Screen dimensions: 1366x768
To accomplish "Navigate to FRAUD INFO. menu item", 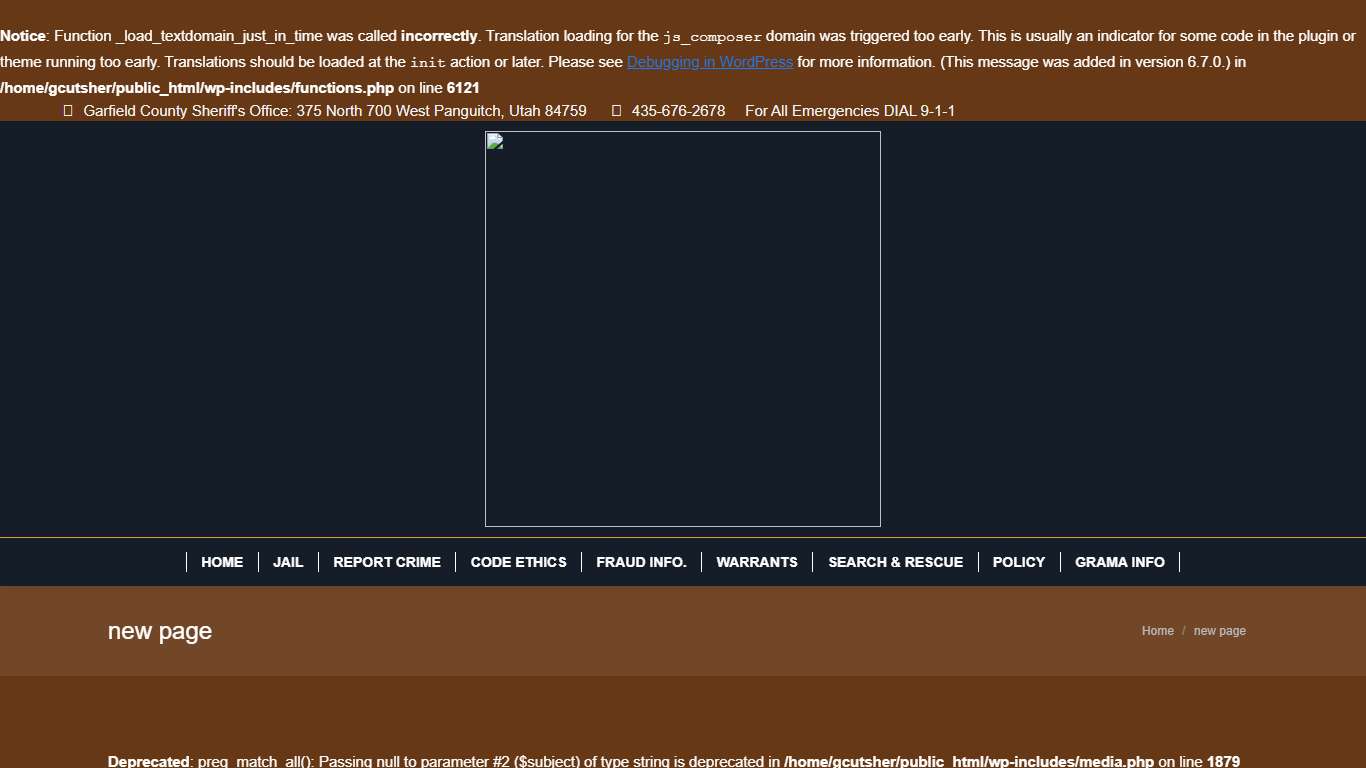I will tap(641, 562).
